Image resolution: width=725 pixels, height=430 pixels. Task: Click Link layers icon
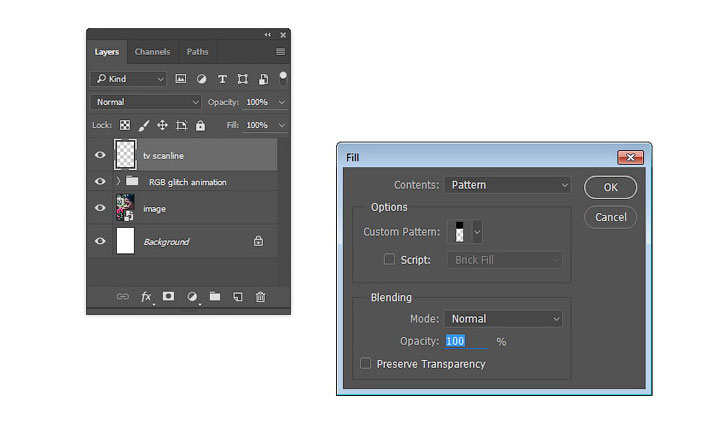click(x=123, y=296)
